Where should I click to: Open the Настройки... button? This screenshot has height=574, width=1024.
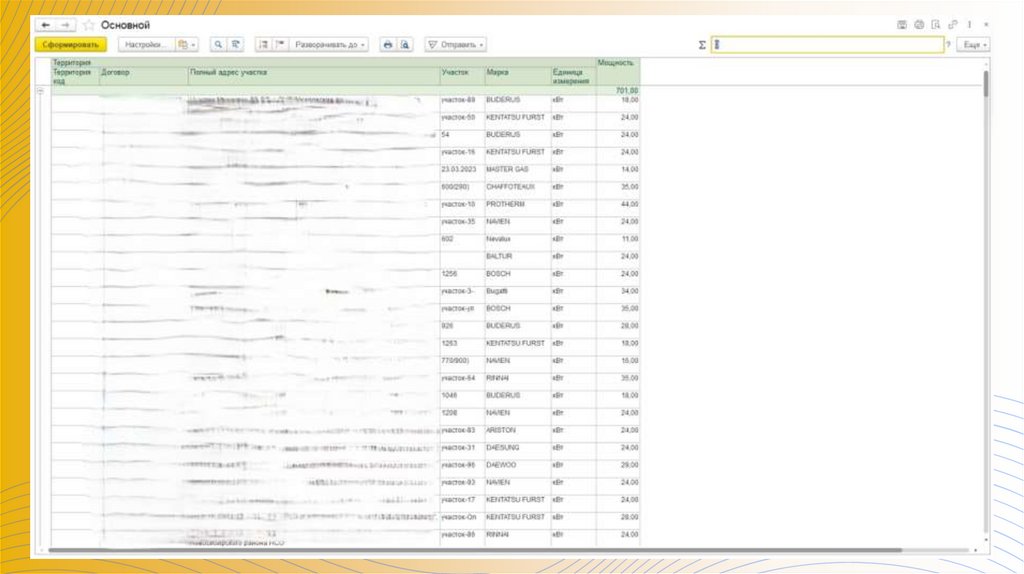tap(146, 44)
